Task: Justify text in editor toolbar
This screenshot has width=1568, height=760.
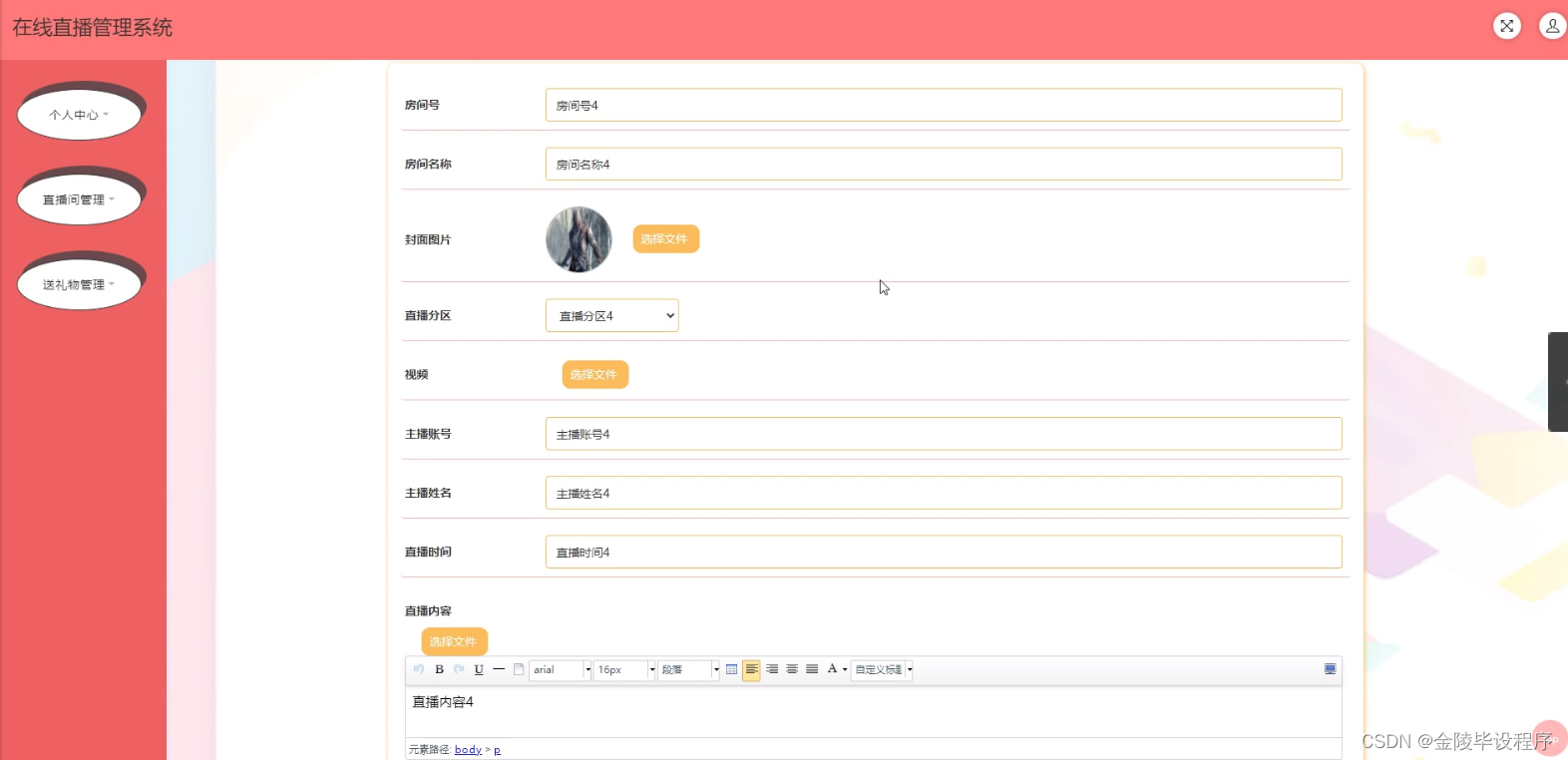Action: 812,669
